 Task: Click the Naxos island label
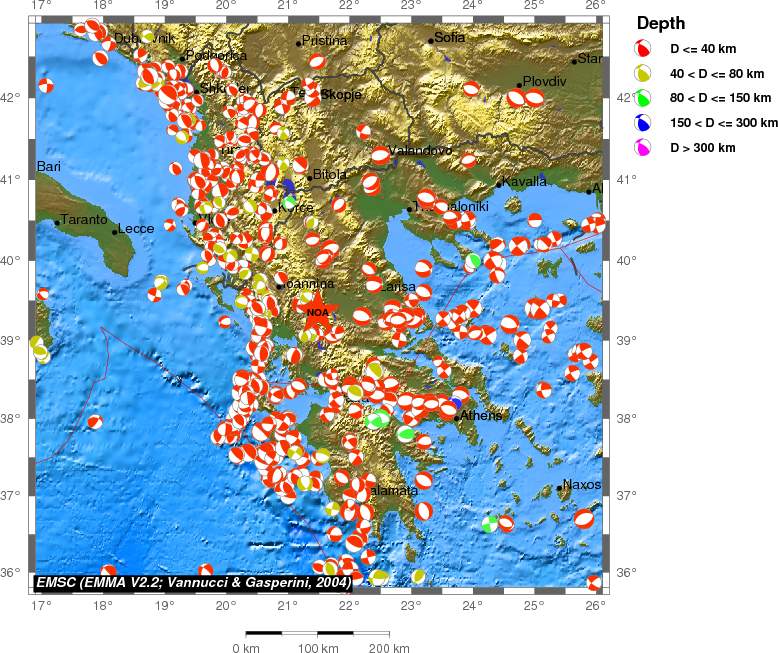582,484
